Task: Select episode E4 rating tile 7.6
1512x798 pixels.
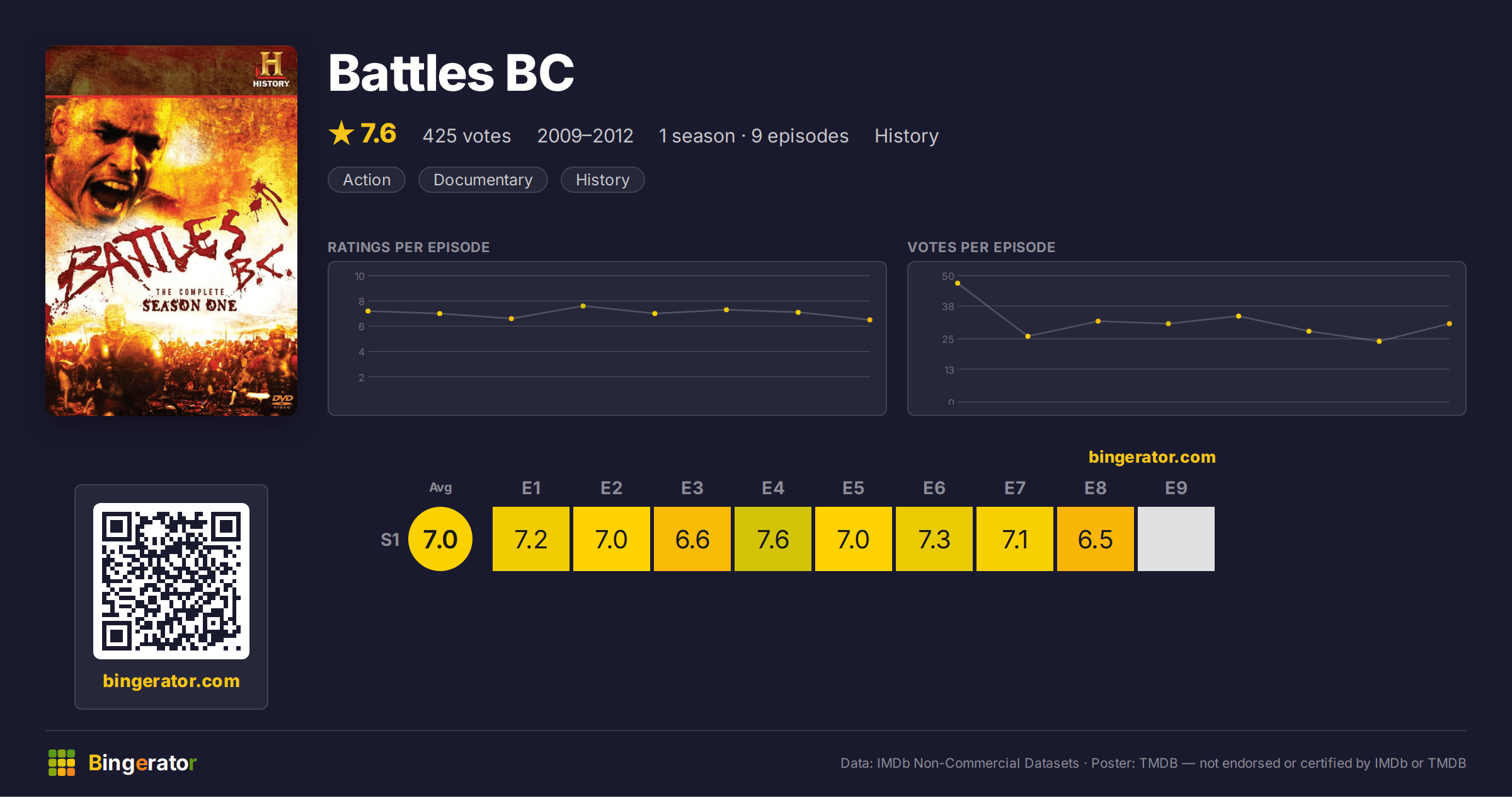Action: tap(773, 539)
